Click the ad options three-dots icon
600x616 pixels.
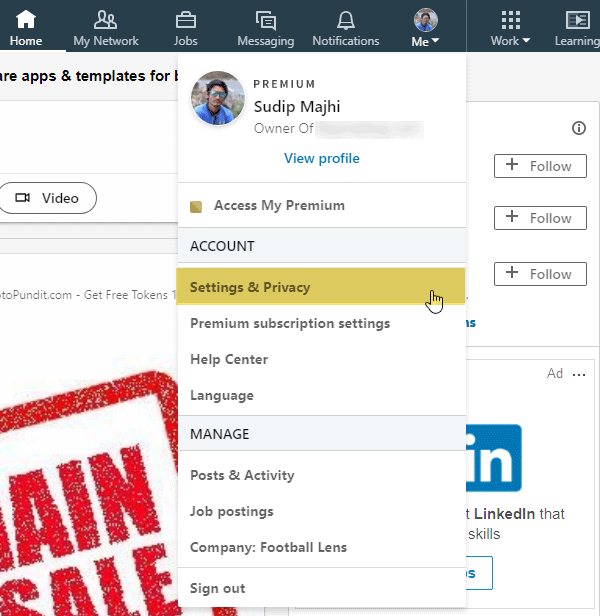click(x=579, y=374)
